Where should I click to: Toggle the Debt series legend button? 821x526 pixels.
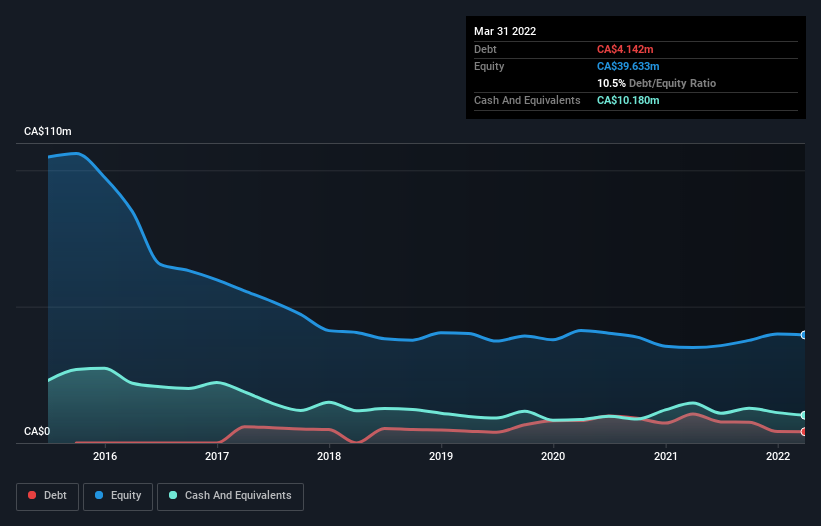point(47,496)
